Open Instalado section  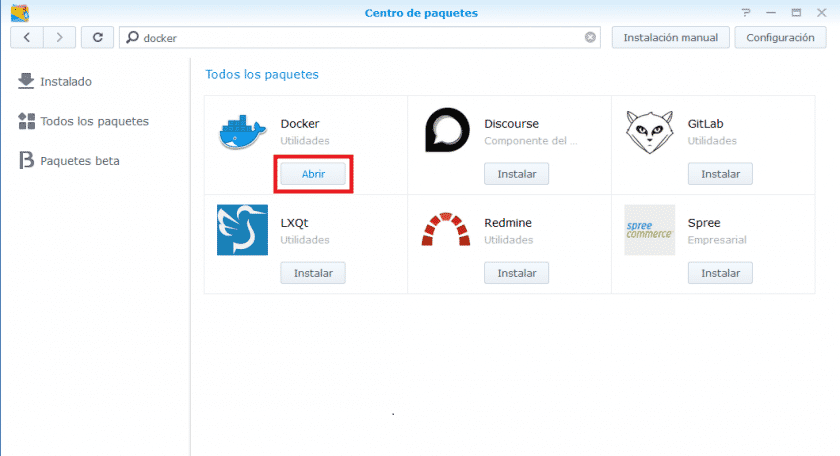point(66,81)
